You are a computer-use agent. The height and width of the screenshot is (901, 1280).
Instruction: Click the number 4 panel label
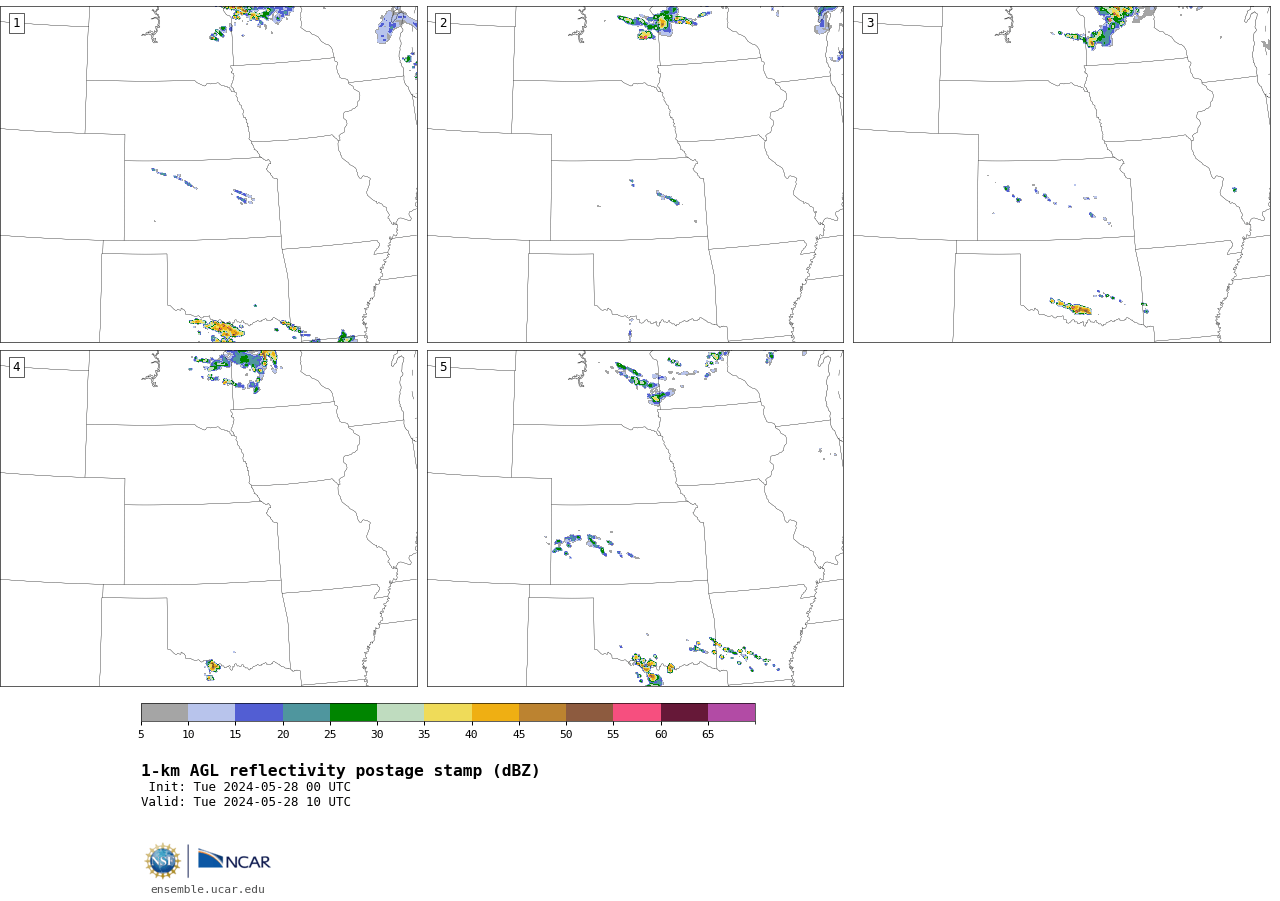pos(16,367)
